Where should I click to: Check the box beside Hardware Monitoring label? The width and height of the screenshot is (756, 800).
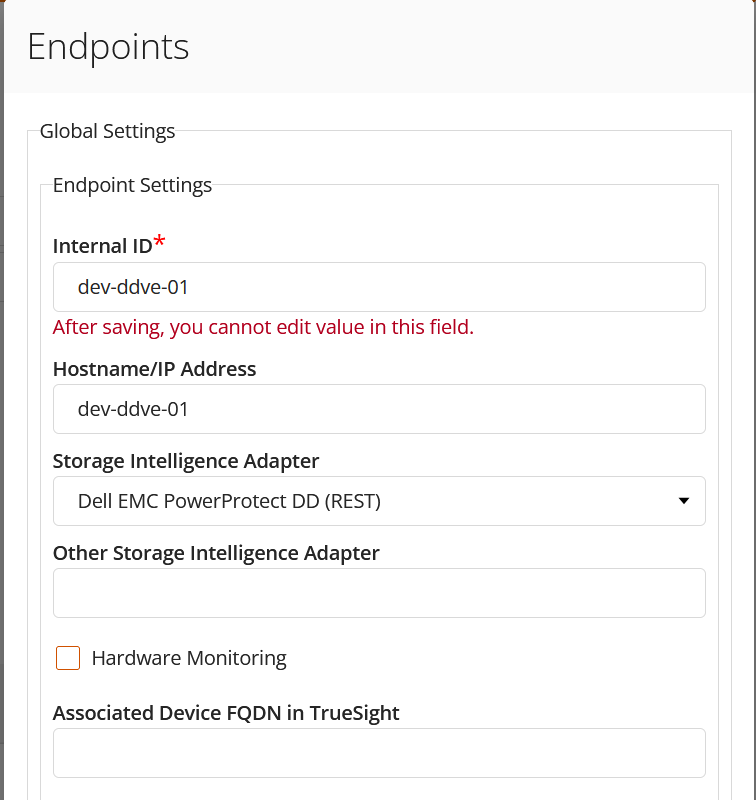(67, 658)
